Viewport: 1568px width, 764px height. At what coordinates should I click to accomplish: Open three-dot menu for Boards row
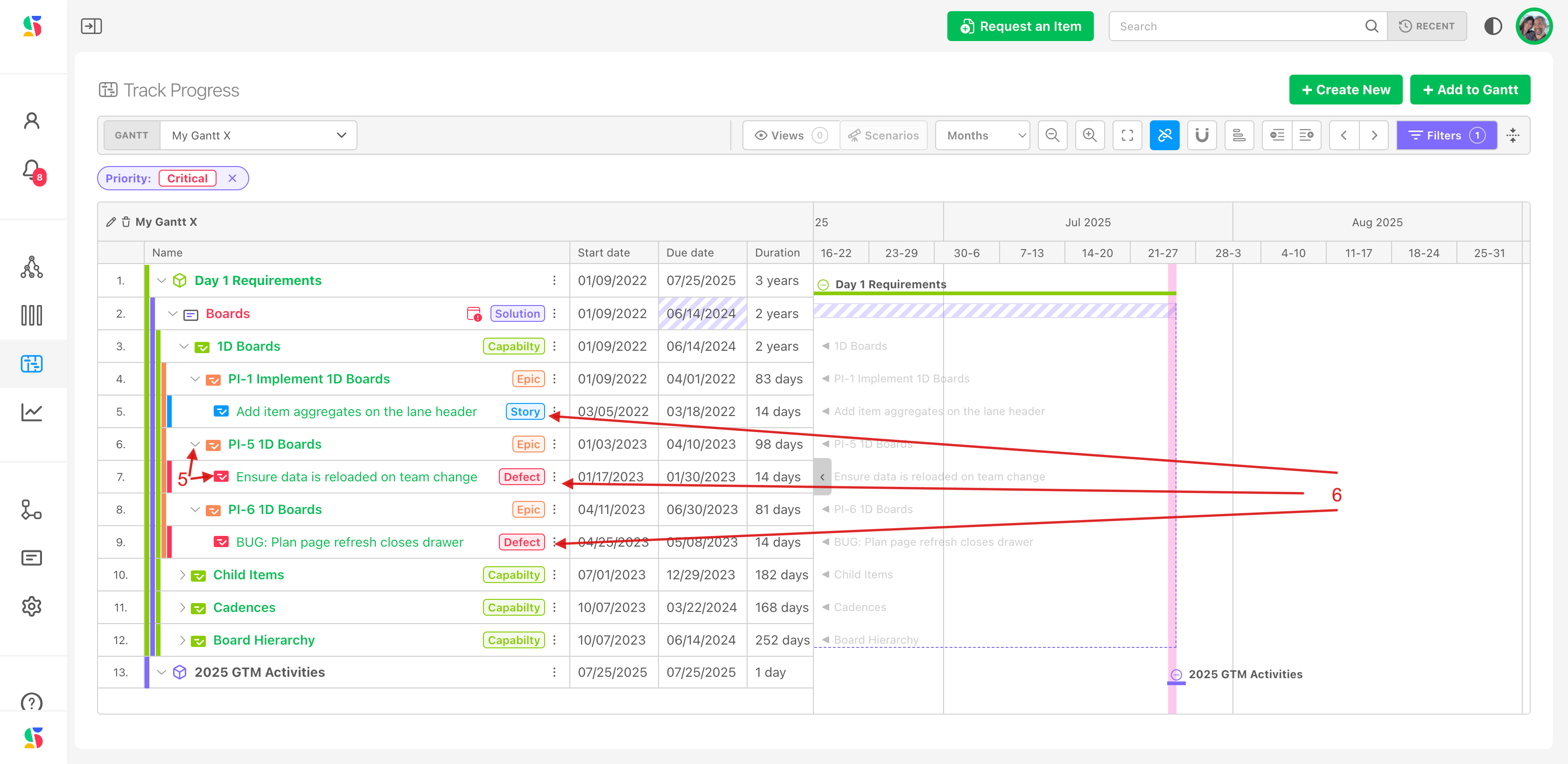(x=554, y=313)
